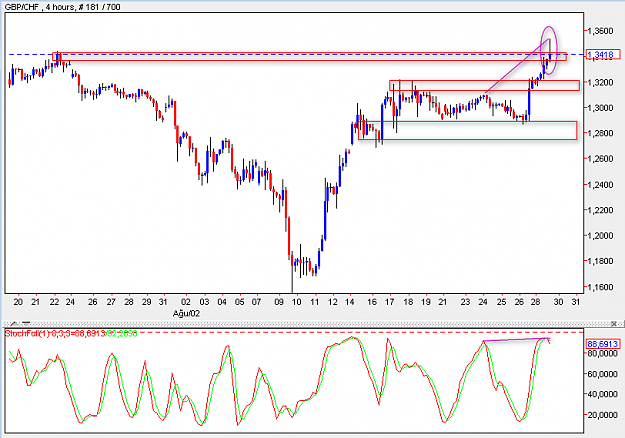Viewport: 625px width, 438px height.
Task: Click the 1,2800 price axis label
Action: [x=601, y=133]
